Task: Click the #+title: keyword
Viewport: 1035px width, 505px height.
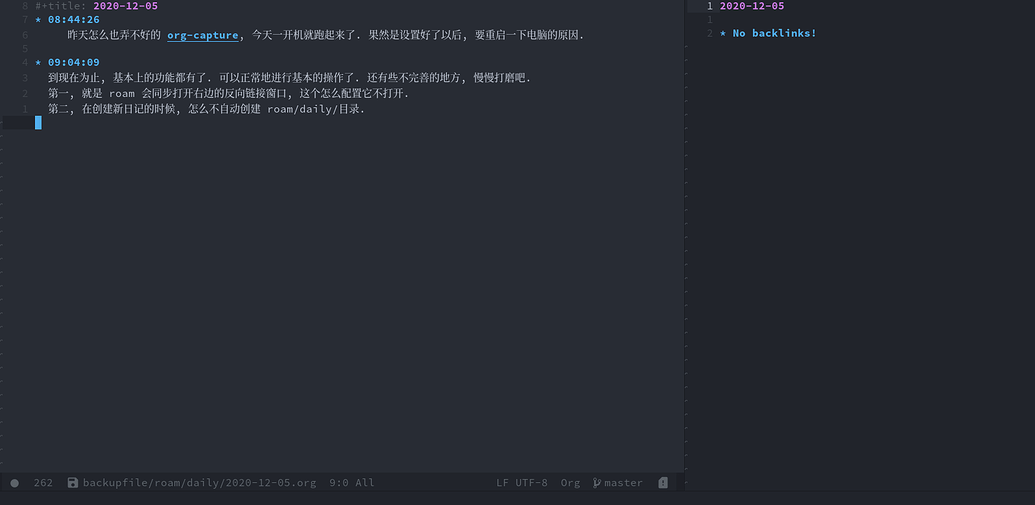Action: tap(61, 6)
